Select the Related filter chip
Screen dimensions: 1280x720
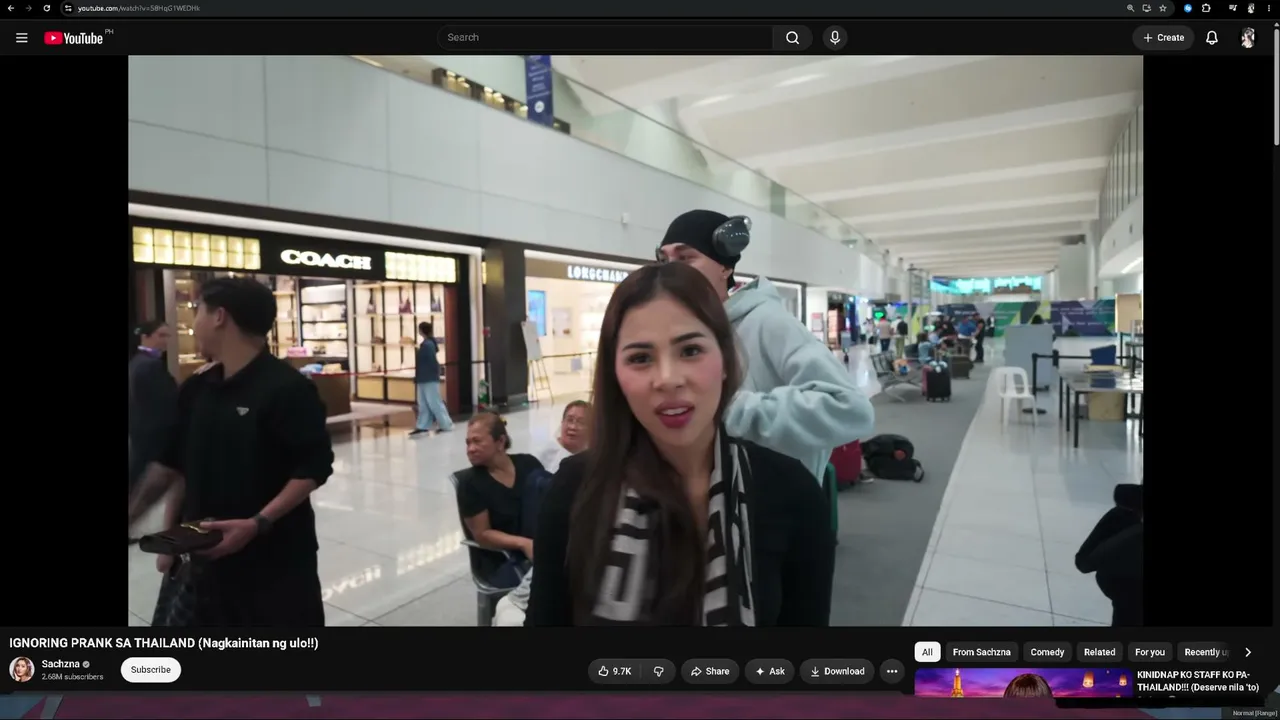pyautogui.click(x=1099, y=652)
